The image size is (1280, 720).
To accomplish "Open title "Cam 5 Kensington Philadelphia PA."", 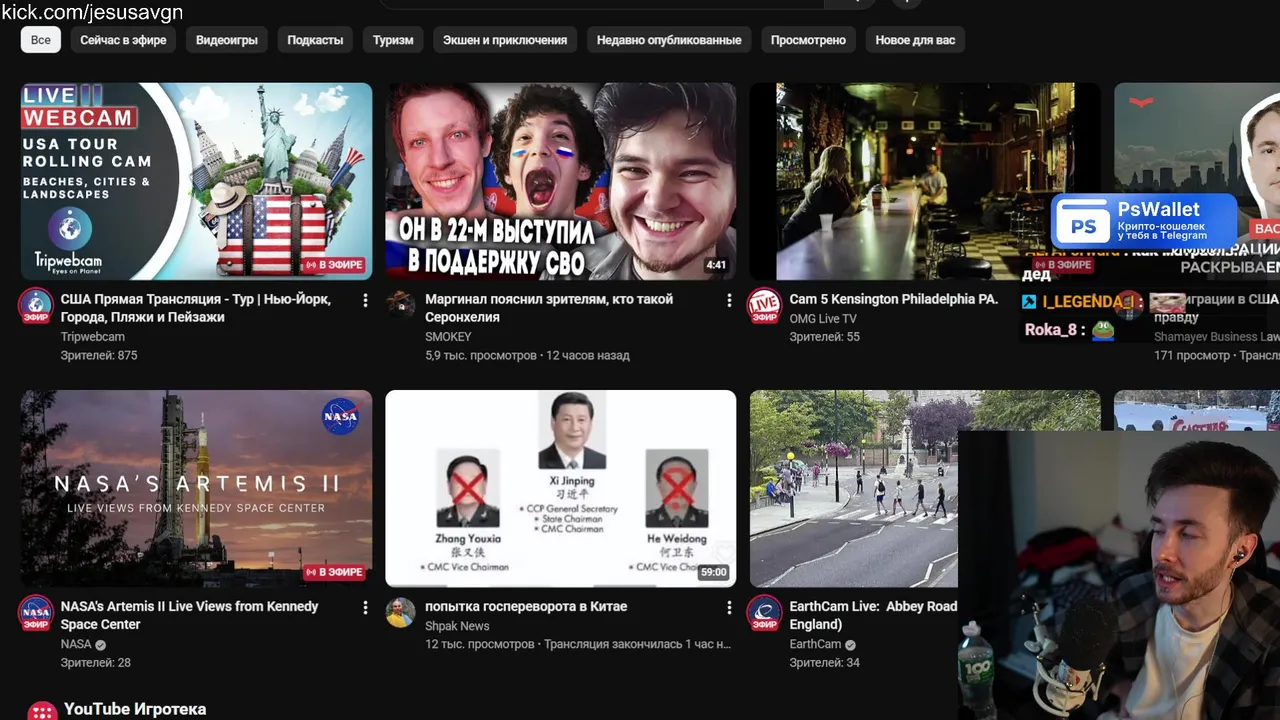I will pos(894,299).
